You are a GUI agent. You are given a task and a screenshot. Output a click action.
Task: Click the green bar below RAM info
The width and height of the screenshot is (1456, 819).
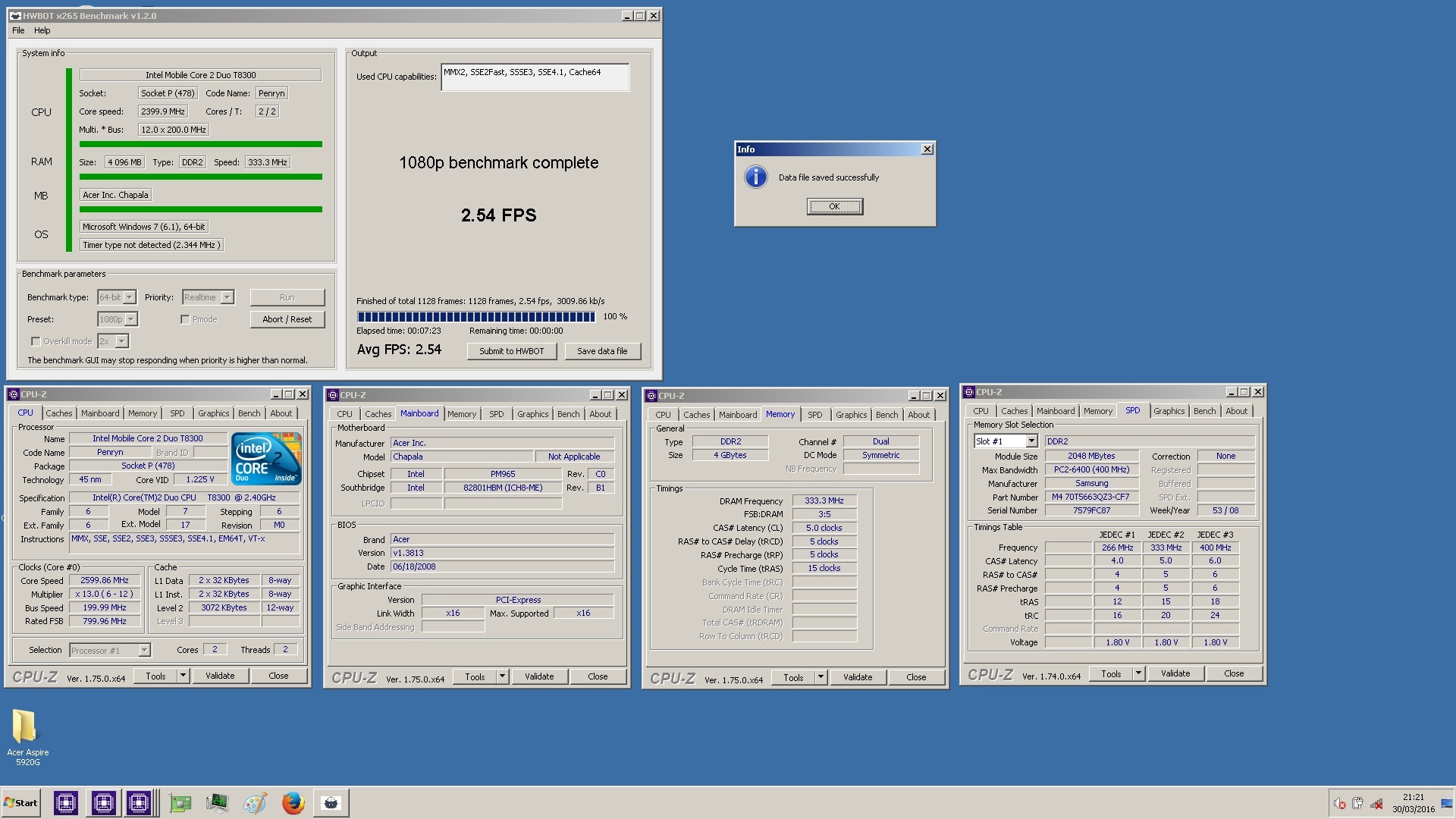point(200,177)
